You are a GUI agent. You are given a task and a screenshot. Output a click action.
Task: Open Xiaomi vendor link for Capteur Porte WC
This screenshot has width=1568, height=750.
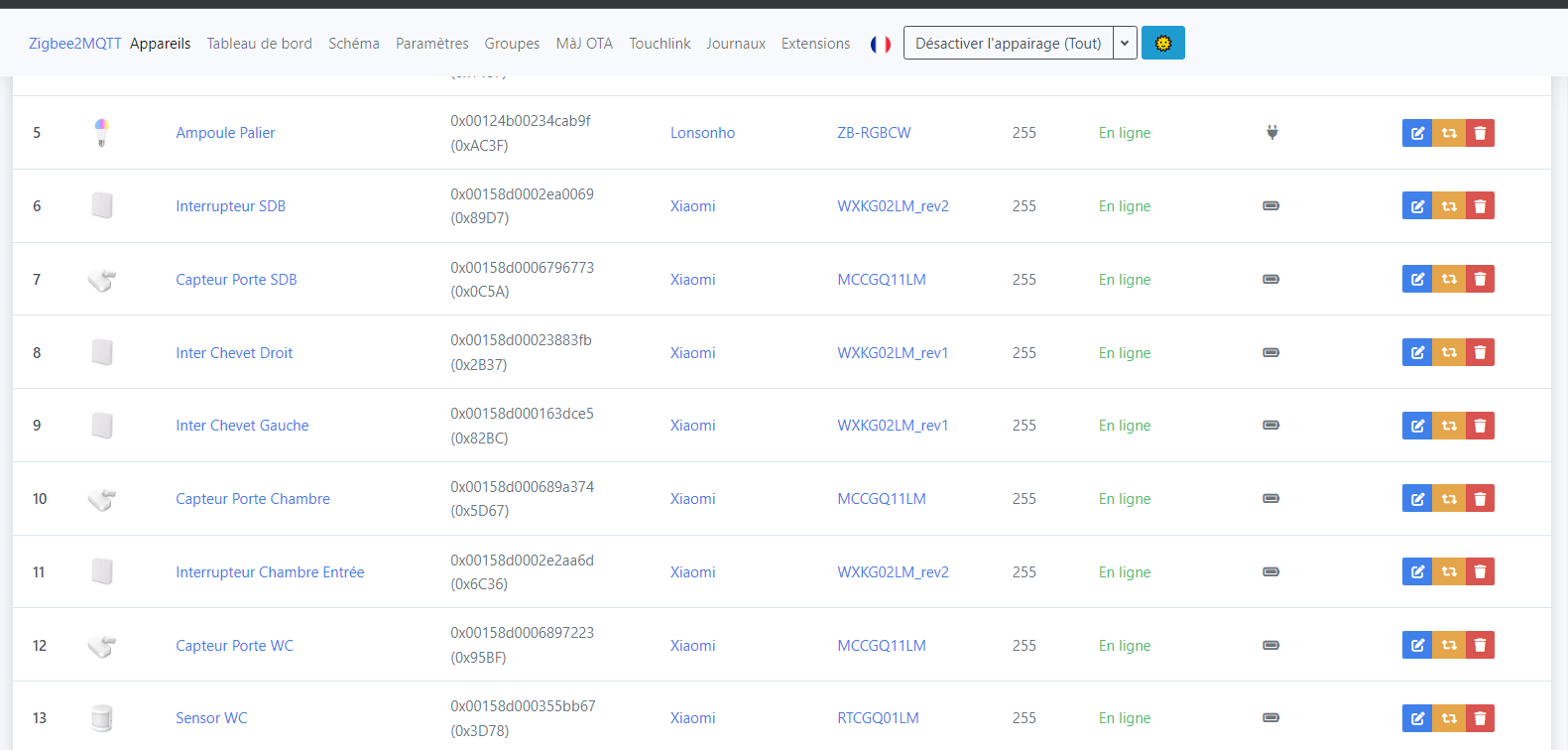point(692,646)
